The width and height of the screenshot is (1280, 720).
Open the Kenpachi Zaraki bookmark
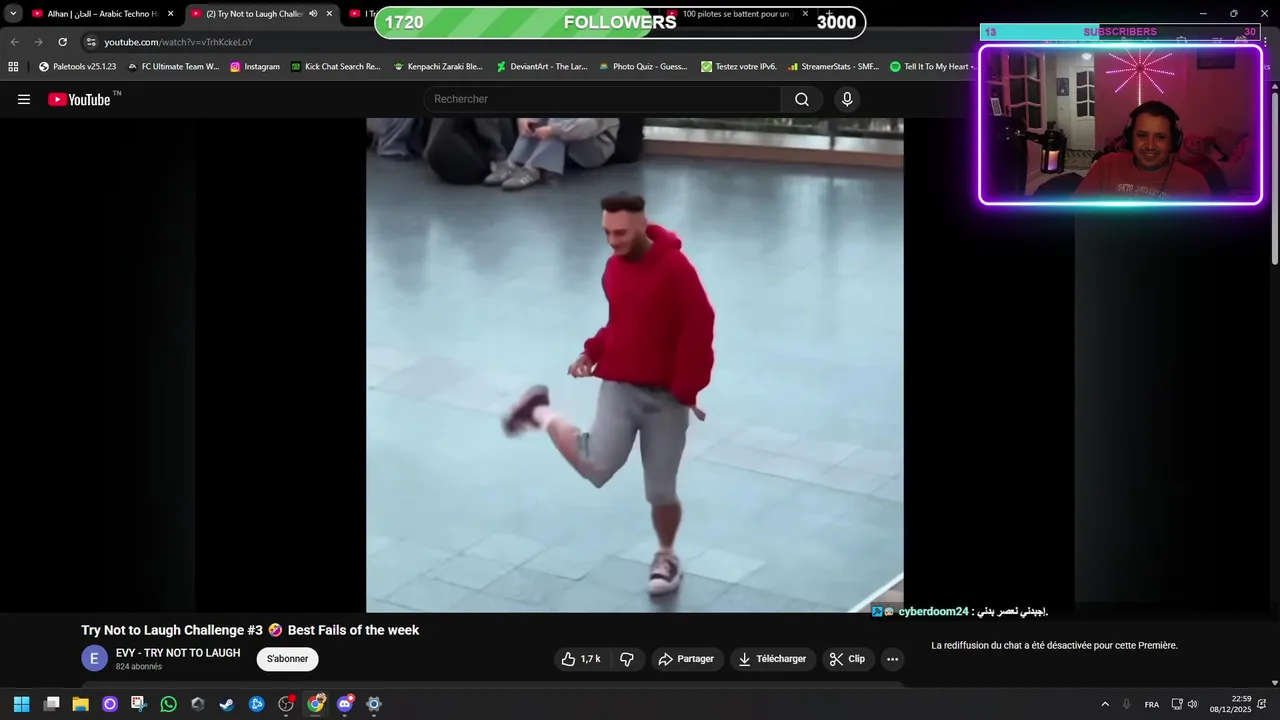(x=438, y=67)
